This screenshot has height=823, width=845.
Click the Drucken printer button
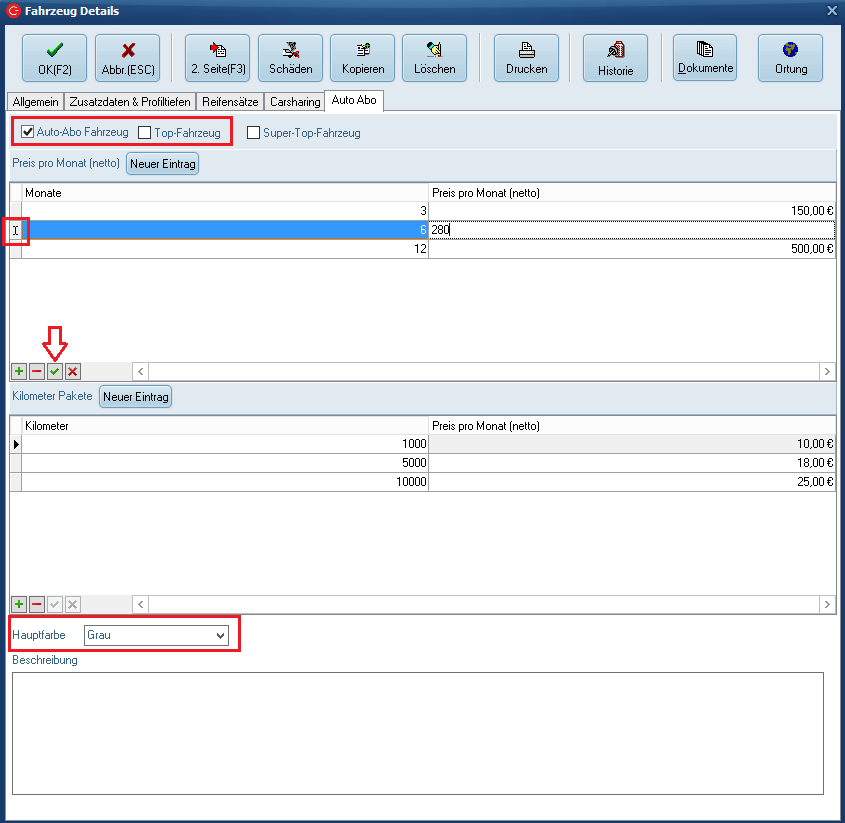click(x=526, y=58)
